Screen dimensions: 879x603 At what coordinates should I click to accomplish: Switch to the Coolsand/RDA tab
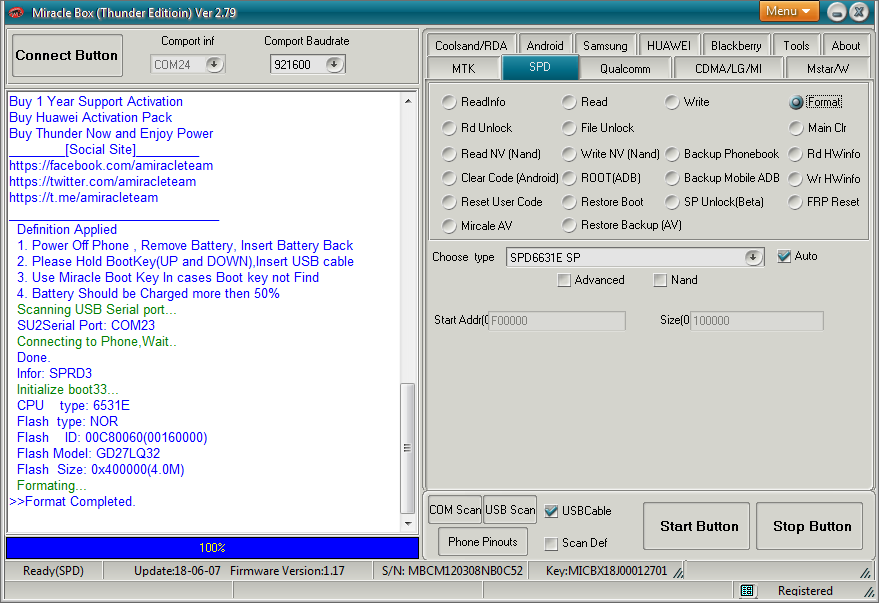(471, 45)
